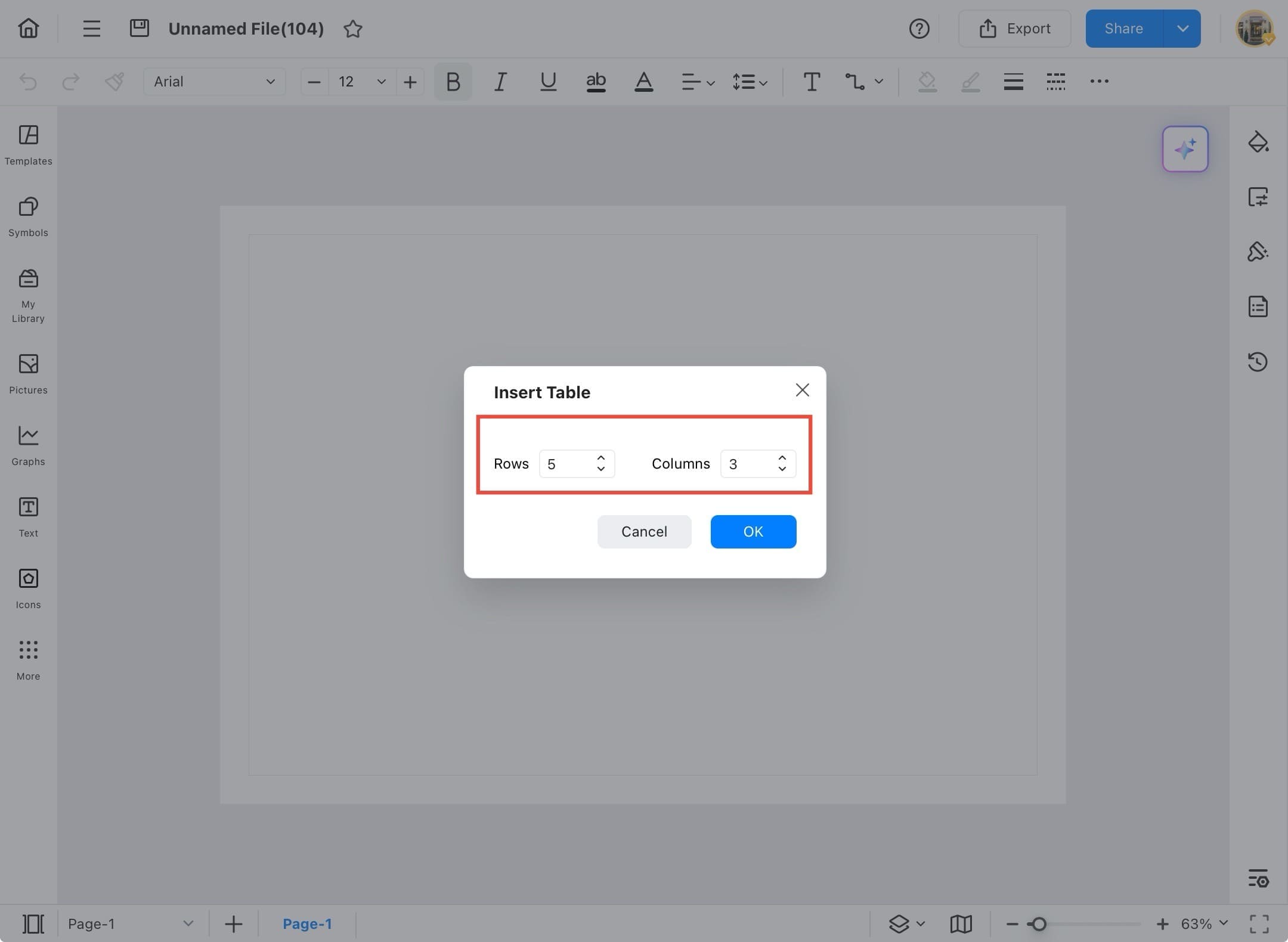Select the Symbols panel in the sidebar
The height and width of the screenshot is (942, 1288).
tap(27, 218)
